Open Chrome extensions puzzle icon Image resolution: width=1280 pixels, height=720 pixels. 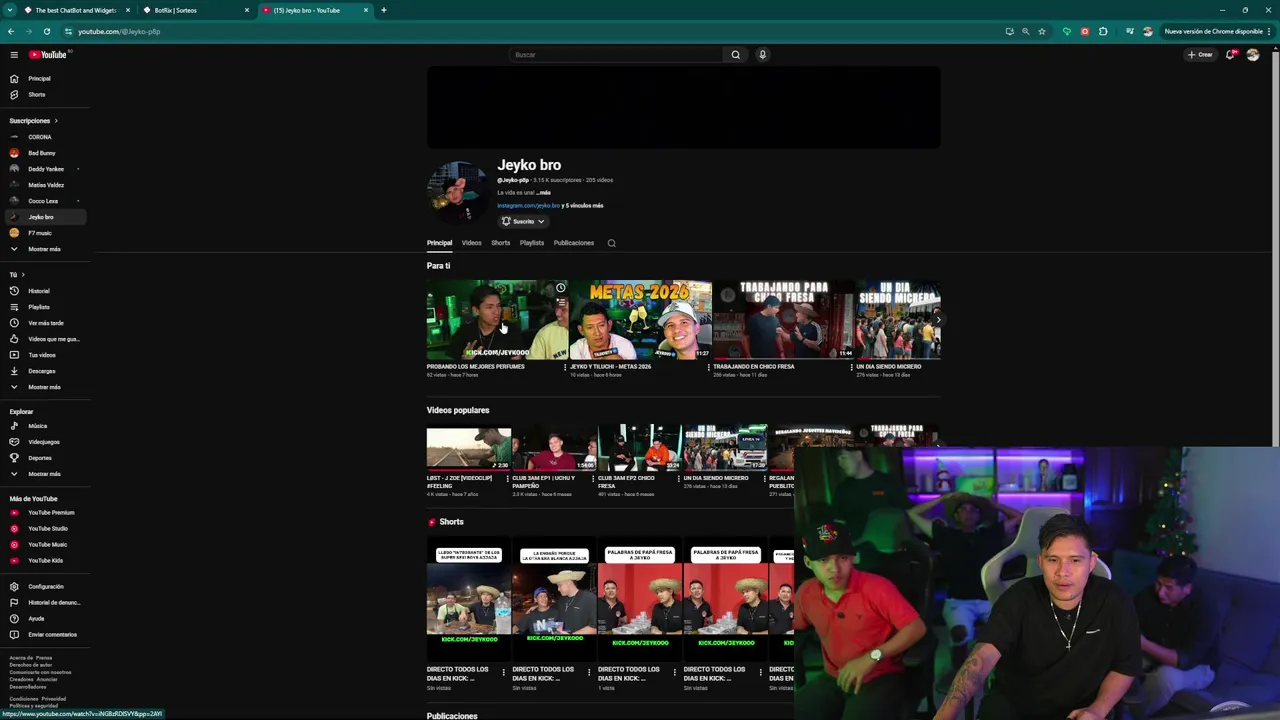[1103, 31]
